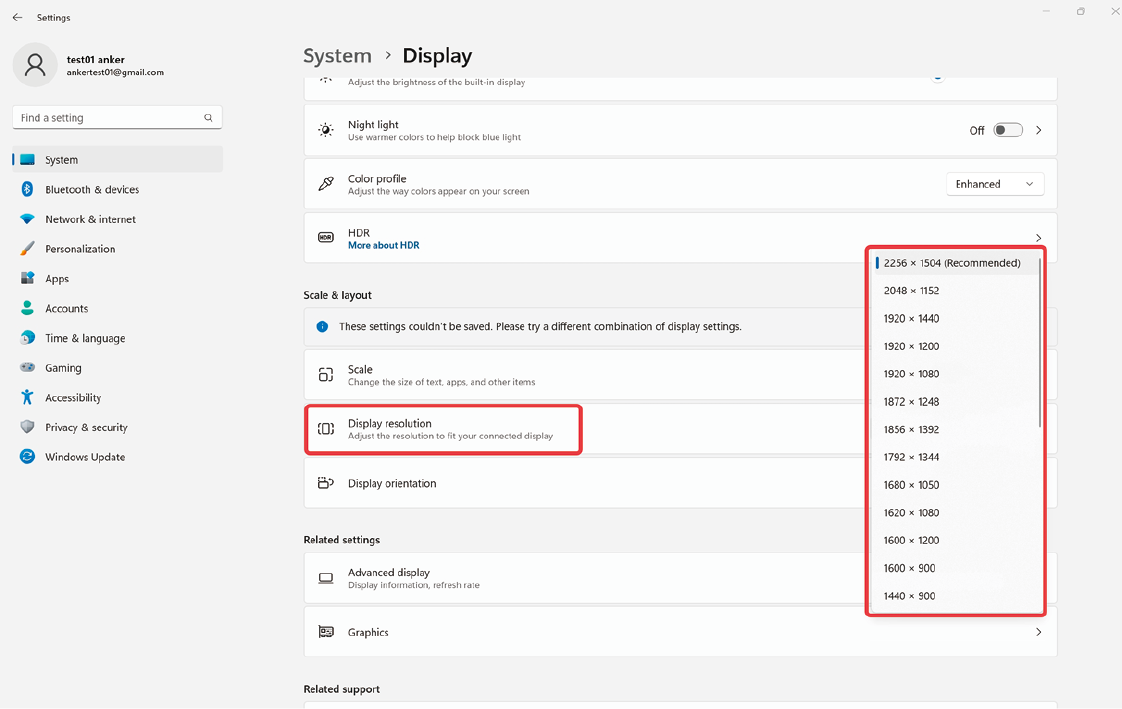Click the back arrow in Settings header
The image size is (1122, 709).
click(17, 18)
